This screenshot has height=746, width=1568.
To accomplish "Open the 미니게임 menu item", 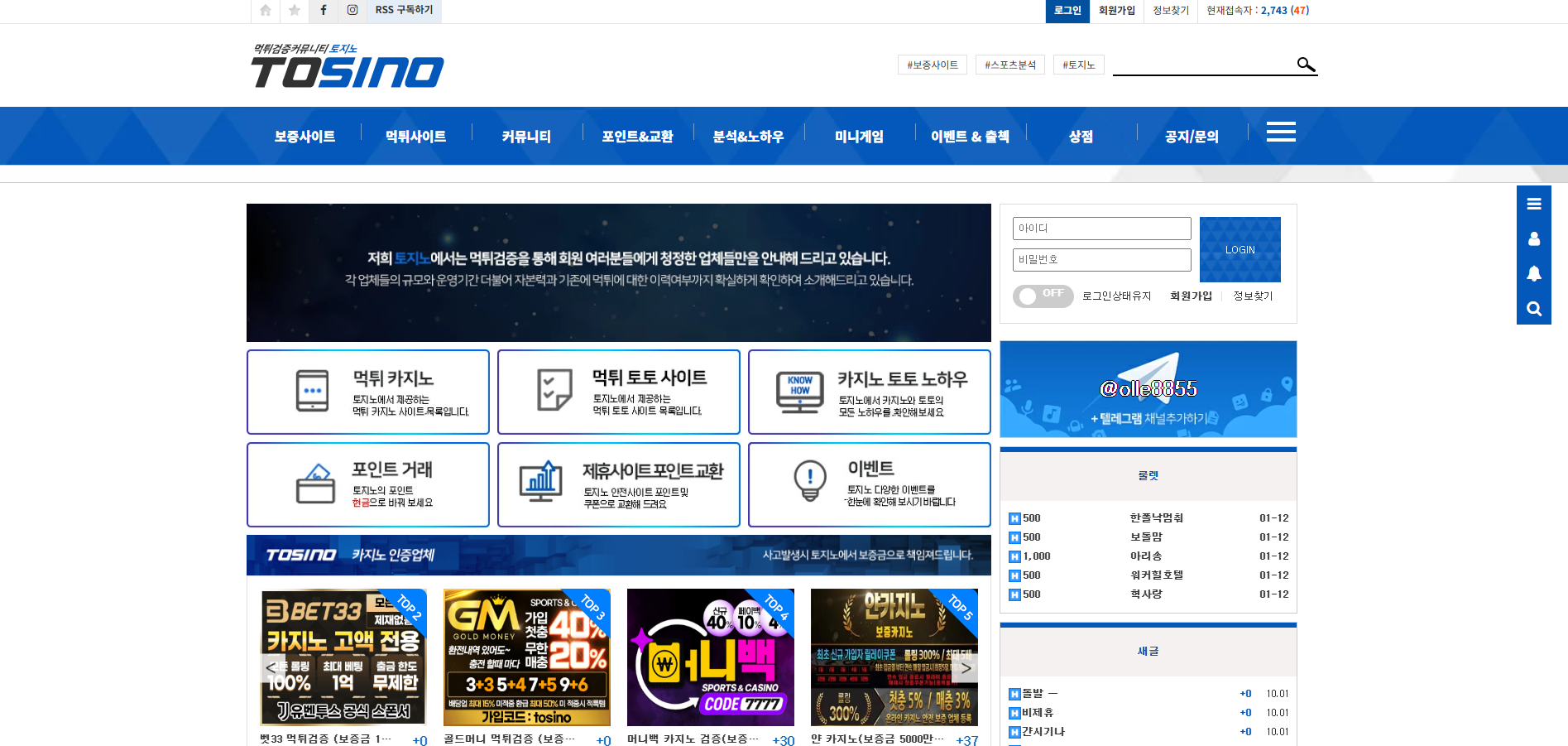I will point(859,137).
